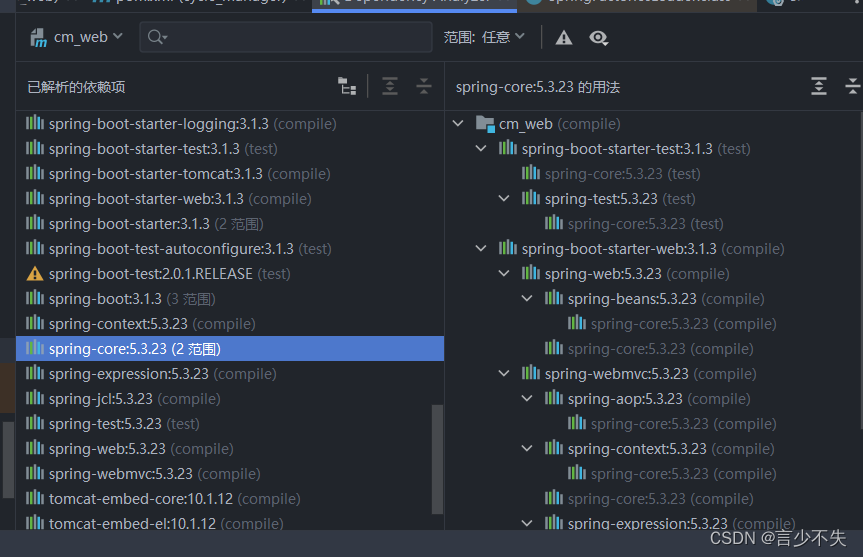Click library icon of spring-boot-starter-web usage node
The width and height of the screenshot is (863, 557).
(508, 247)
